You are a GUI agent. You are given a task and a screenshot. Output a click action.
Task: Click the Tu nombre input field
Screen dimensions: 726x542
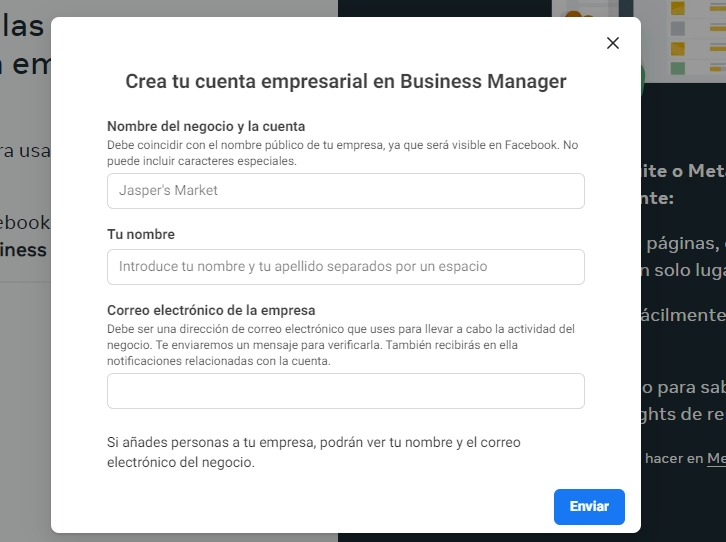(x=345, y=267)
